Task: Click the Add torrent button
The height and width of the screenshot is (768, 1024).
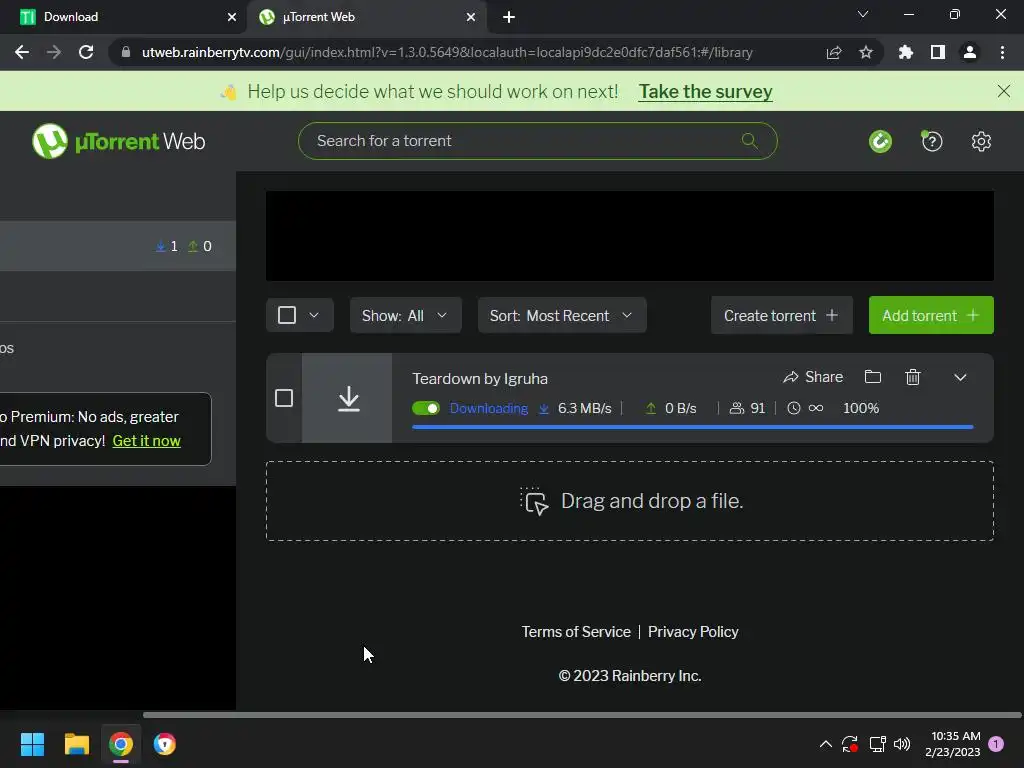Action: click(931, 315)
